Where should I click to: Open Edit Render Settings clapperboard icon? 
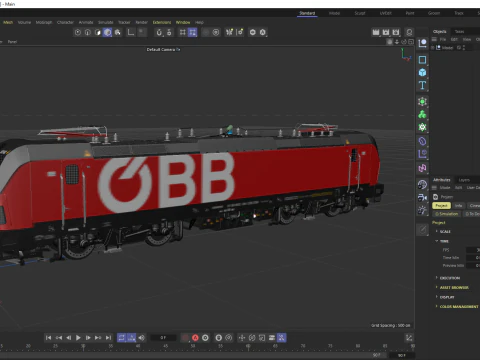click(396, 32)
